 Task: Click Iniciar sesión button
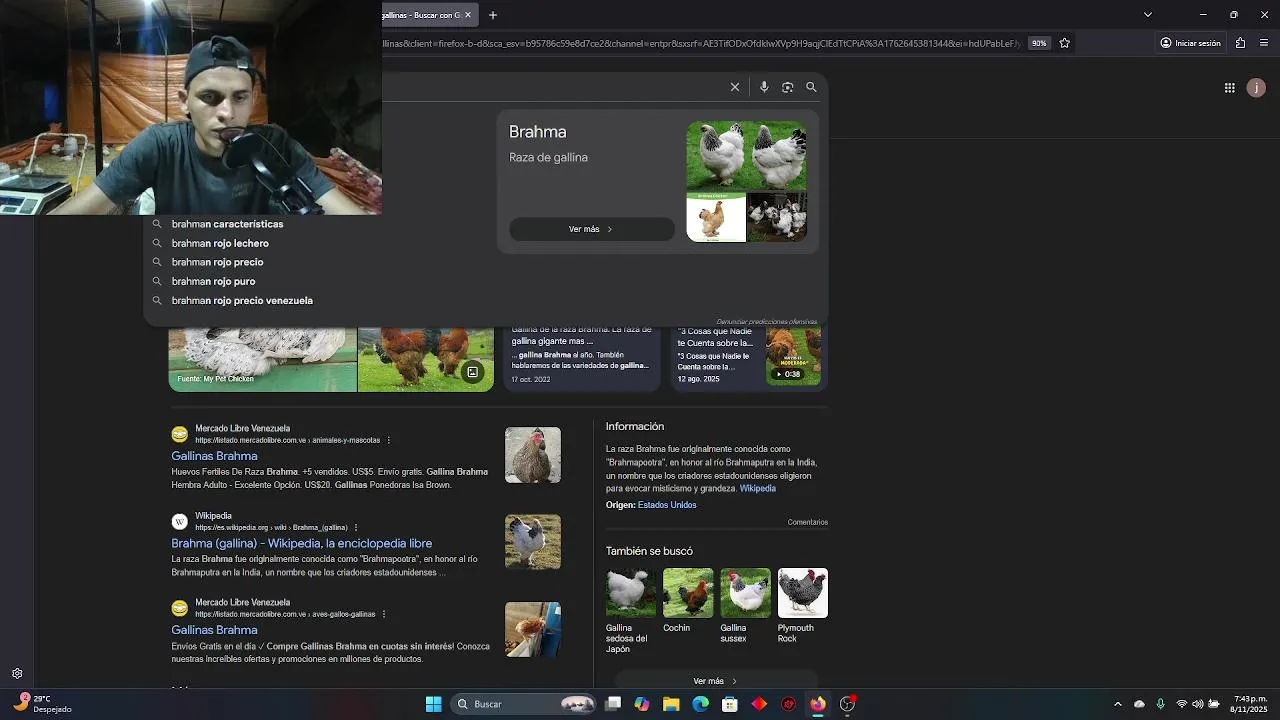tap(1190, 43)
